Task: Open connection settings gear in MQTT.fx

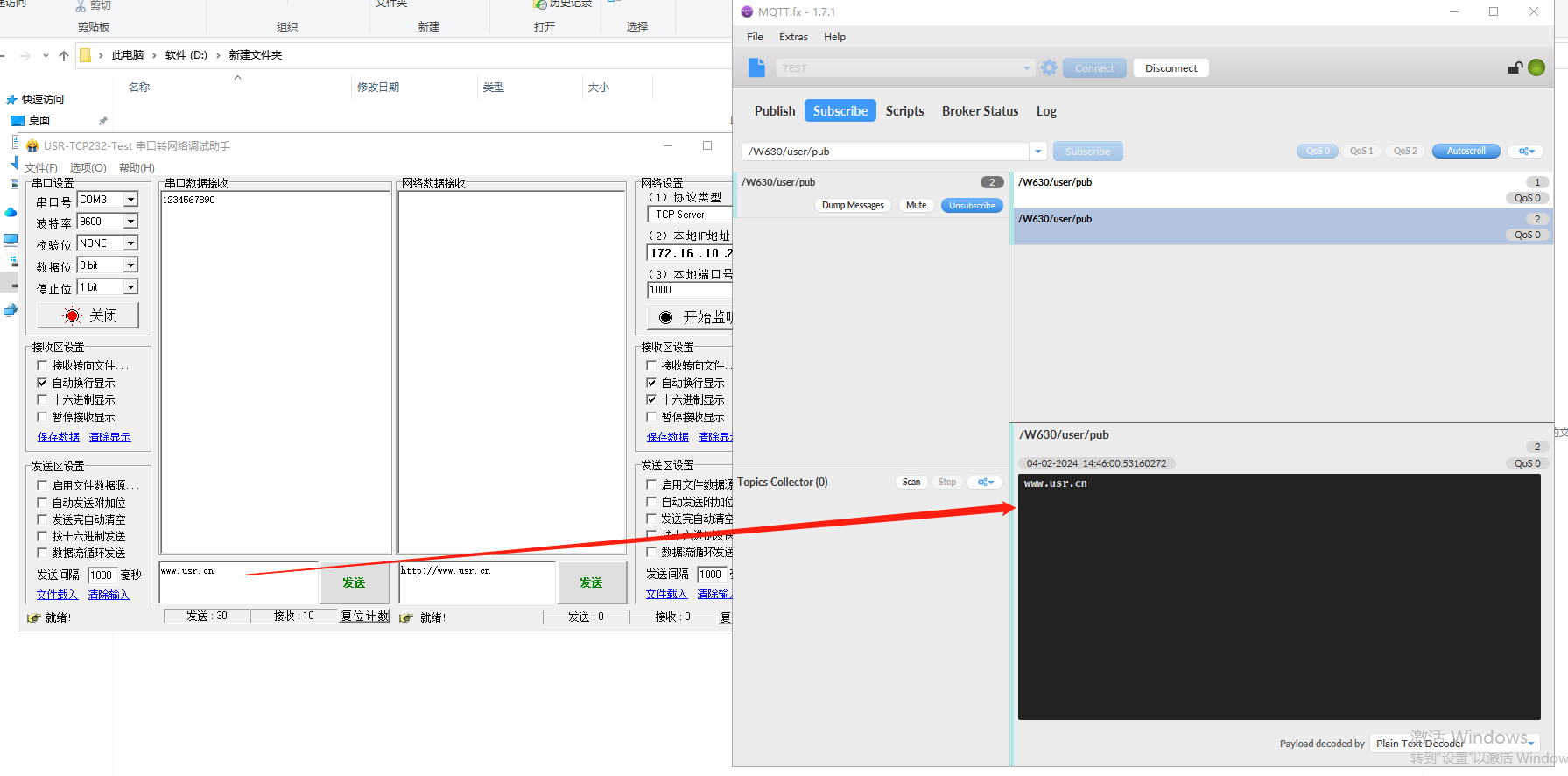Action: [x=1049, y=67]
